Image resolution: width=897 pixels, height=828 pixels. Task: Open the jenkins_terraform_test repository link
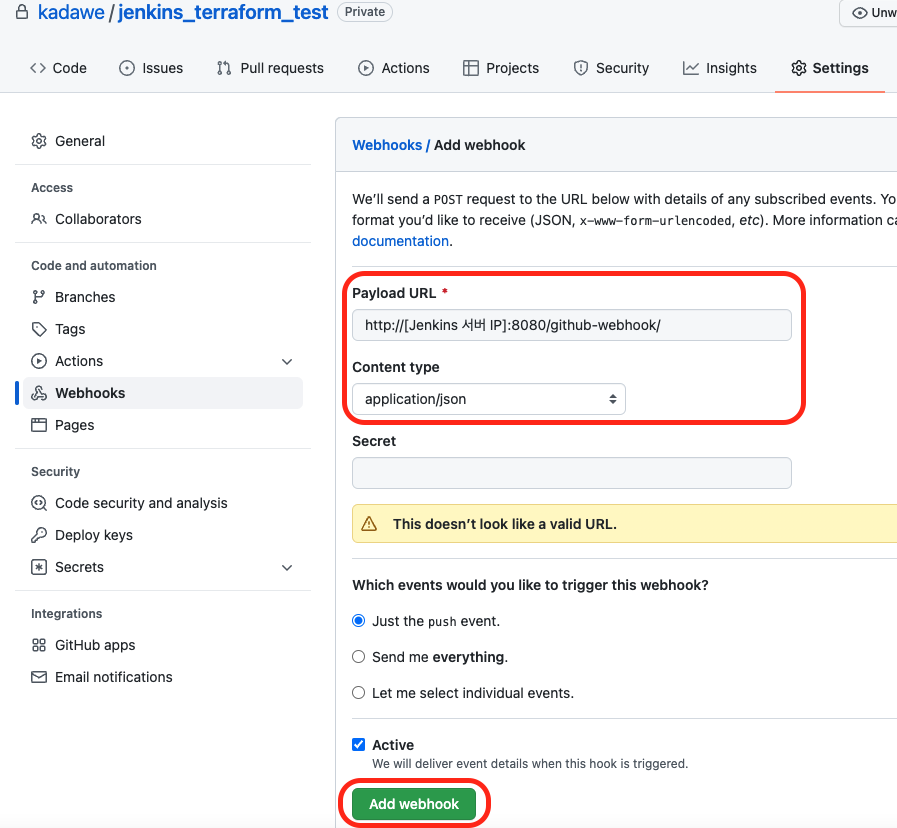pyautogui.click(x=223, y=12)
